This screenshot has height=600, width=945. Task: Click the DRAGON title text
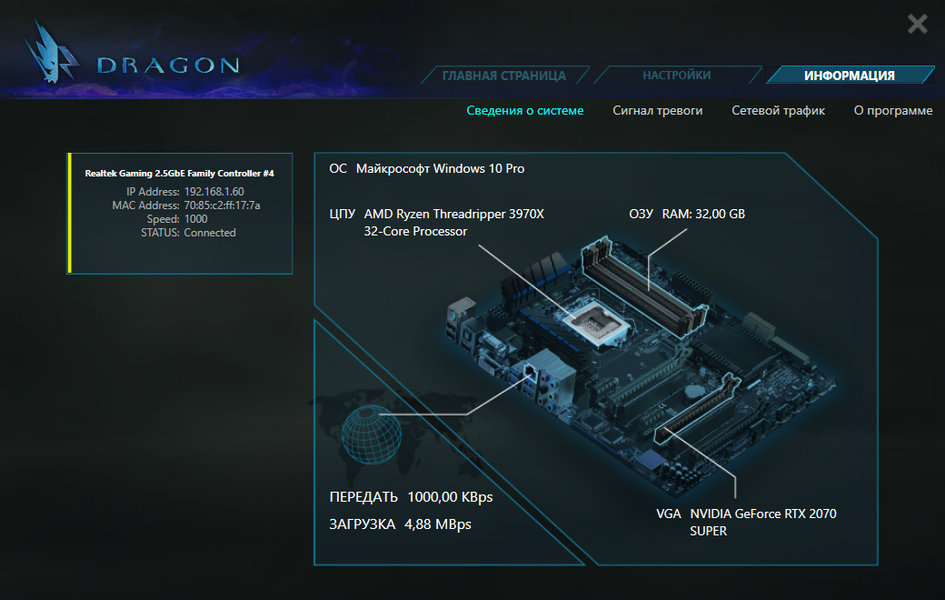coord(168,65)
